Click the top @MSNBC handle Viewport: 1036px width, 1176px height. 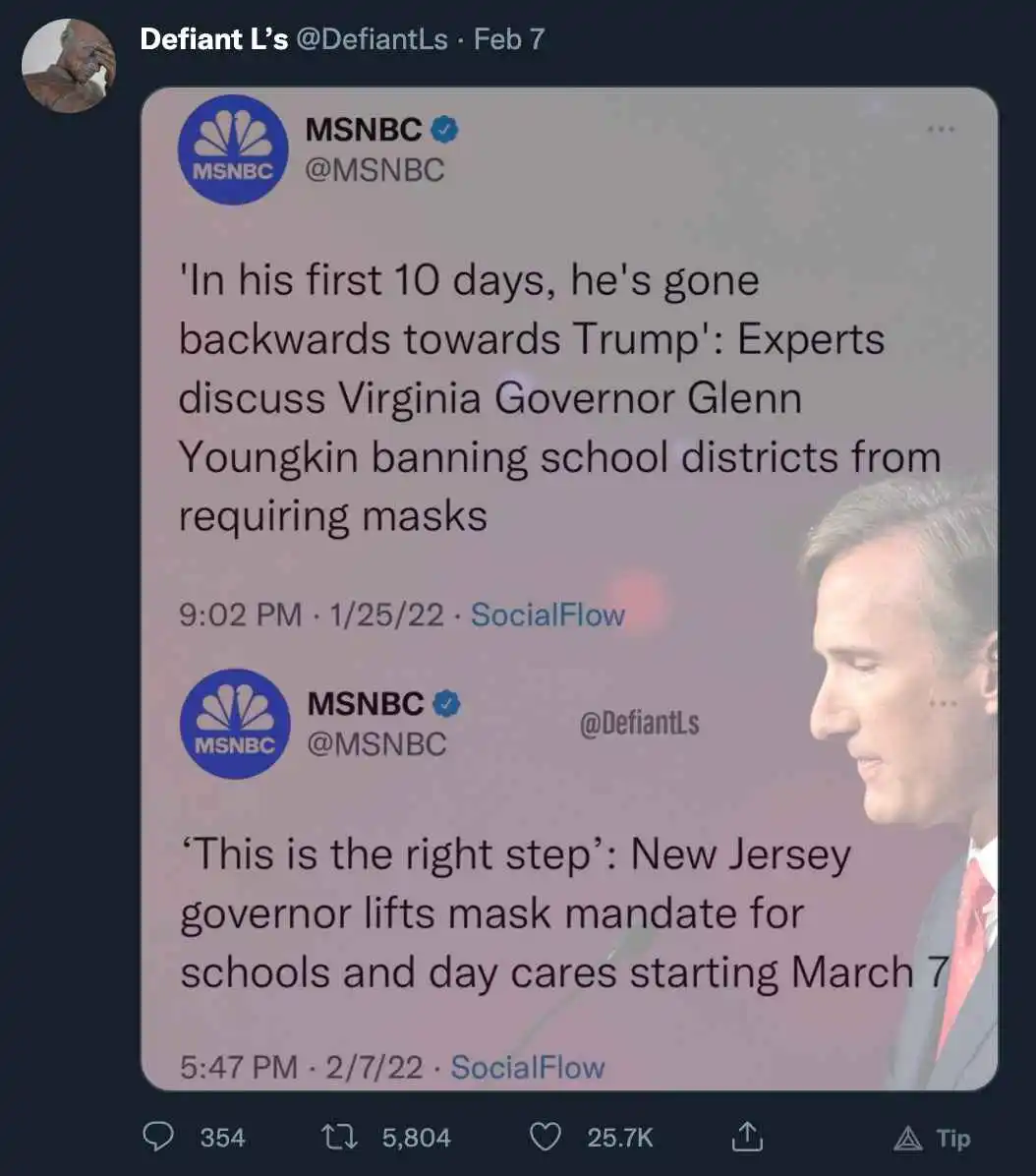[374, 169]
